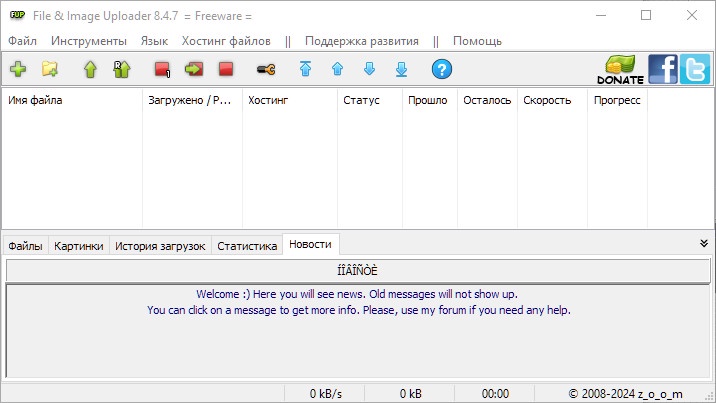This screenshot has height=403, width=716.
Task: Click the upload arrow icon with R badge
Action: [121, 69]
